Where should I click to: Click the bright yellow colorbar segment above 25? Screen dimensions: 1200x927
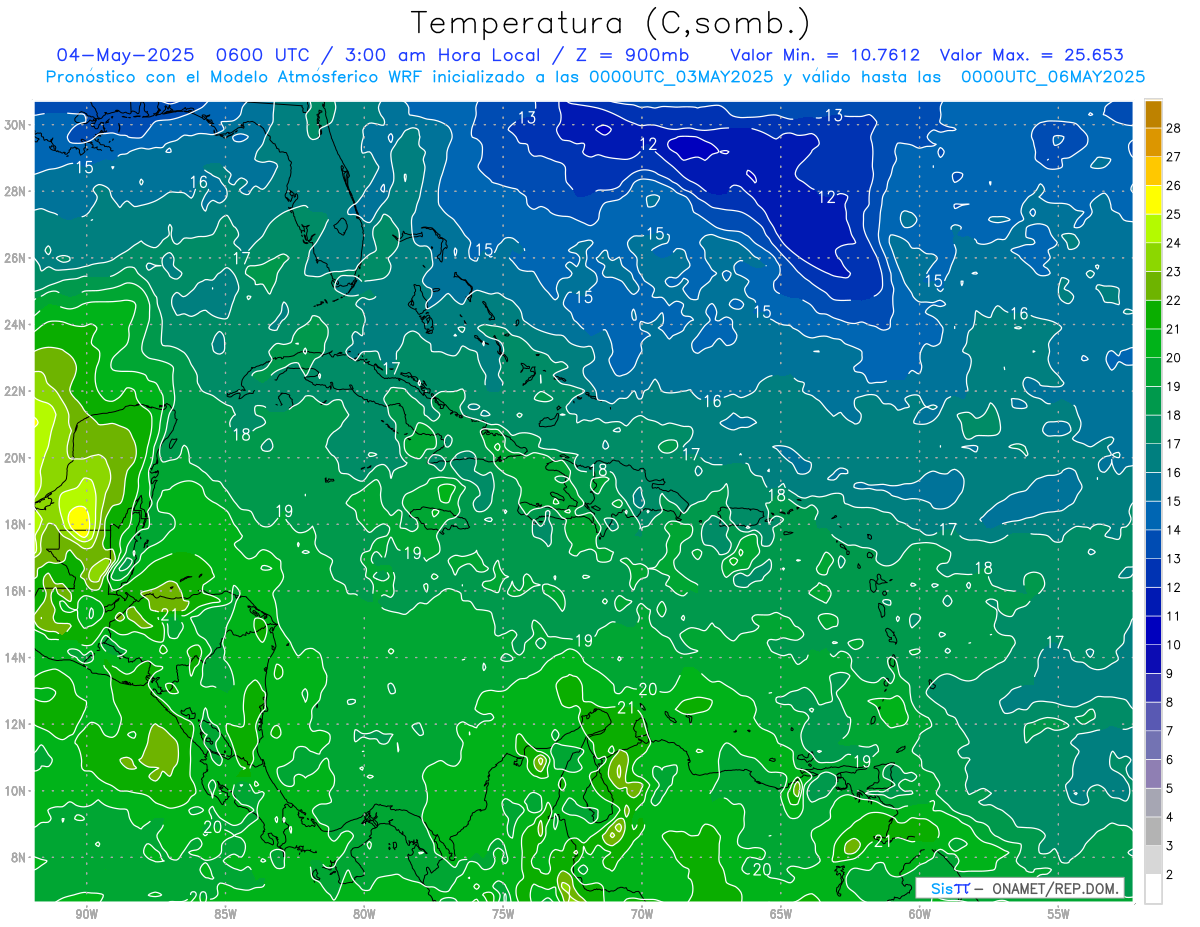(1153, 200)
